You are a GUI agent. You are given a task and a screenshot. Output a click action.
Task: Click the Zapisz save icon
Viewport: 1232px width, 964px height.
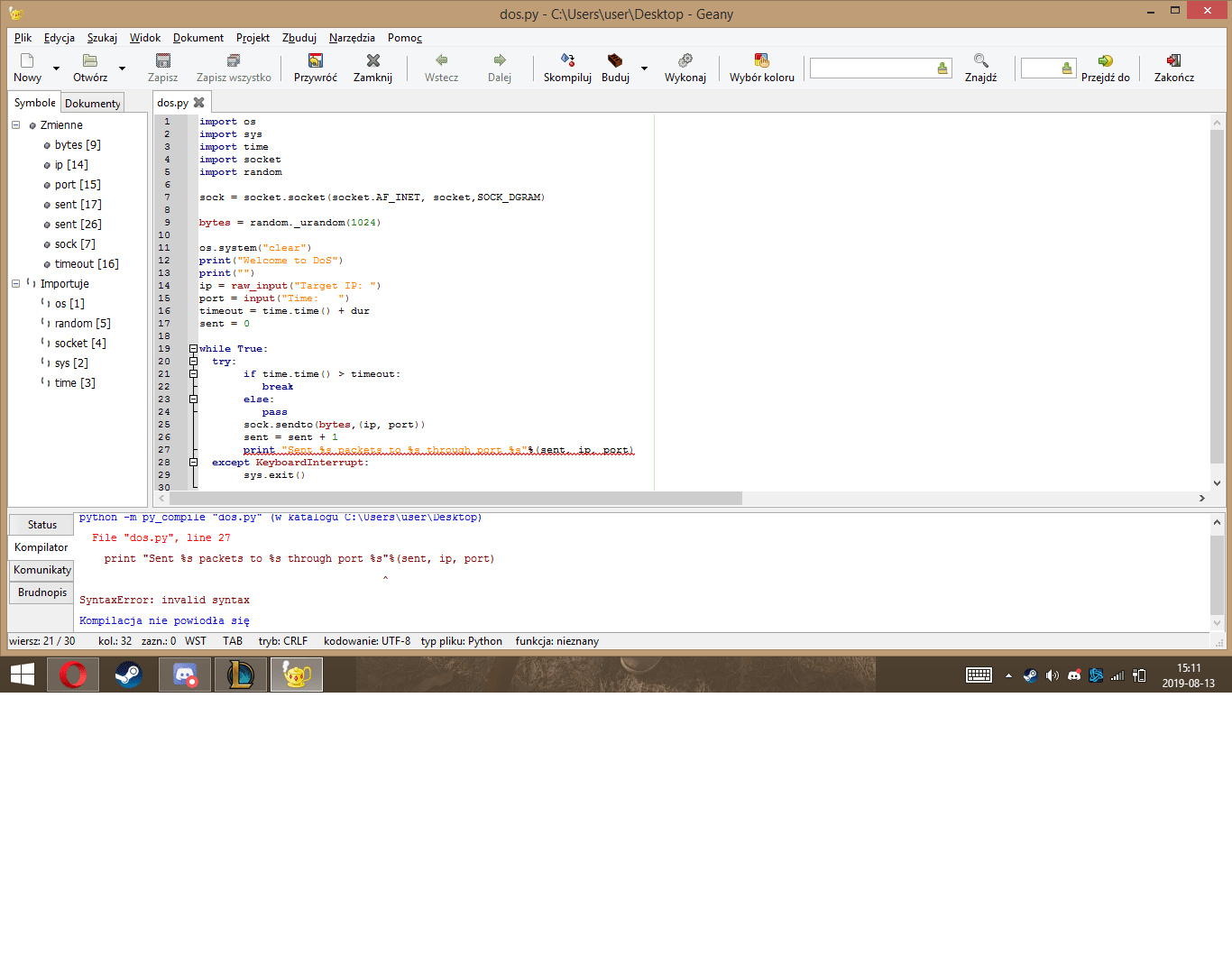[163, 60]
